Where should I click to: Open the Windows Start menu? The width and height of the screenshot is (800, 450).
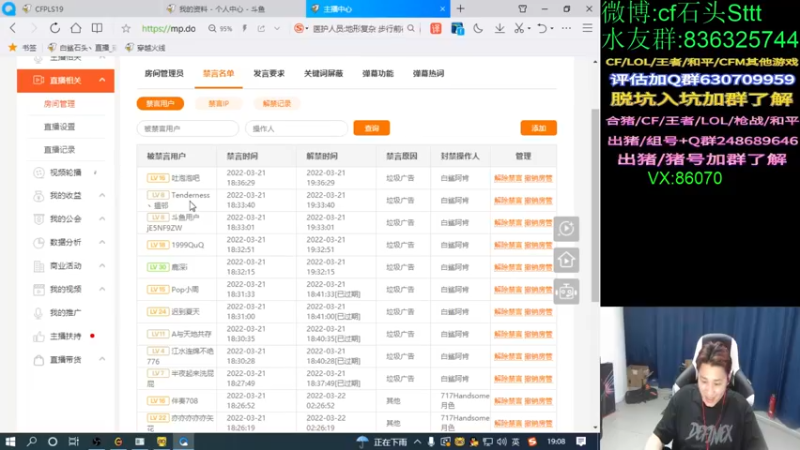[10, 441]
